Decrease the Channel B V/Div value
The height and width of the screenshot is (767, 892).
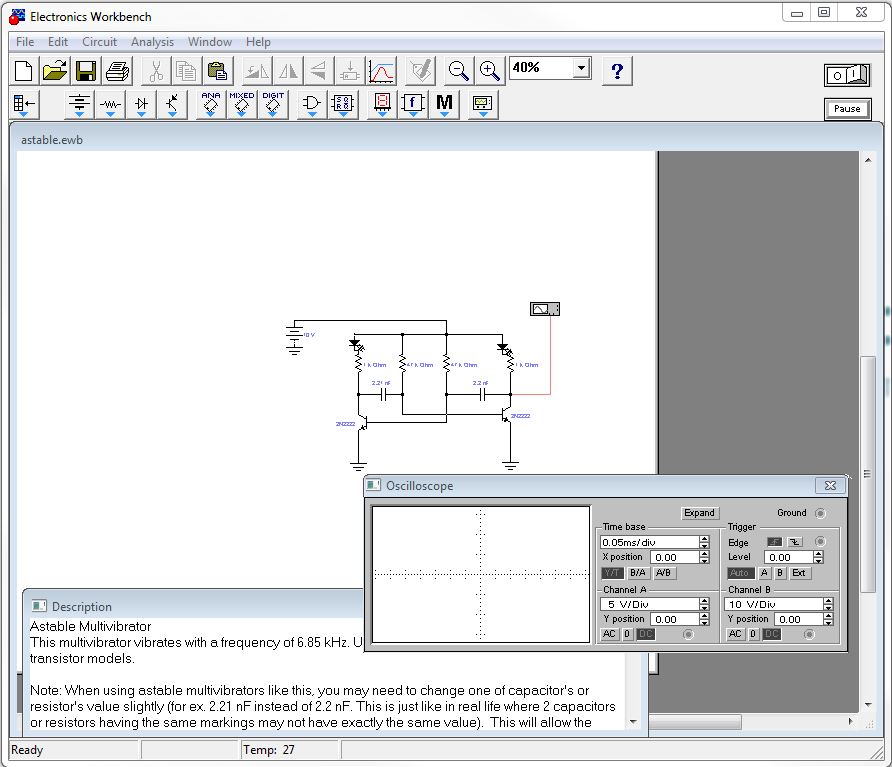828,608
